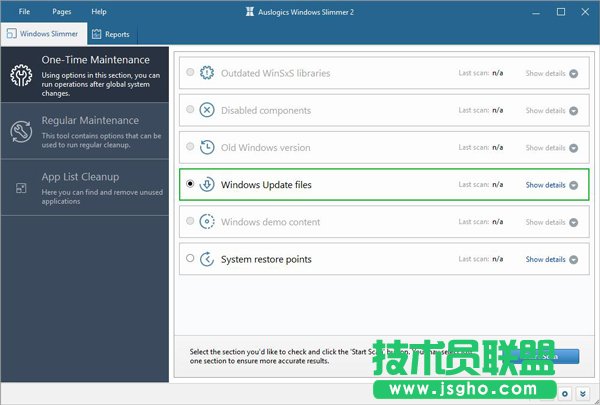Click the Windows demo content dashed circle icon
The height and width of the screenshot is (405, 600).
[x=207, y=222]
